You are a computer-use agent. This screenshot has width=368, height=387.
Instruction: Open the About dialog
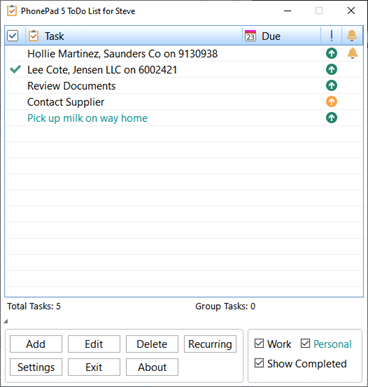click(152, 367)
